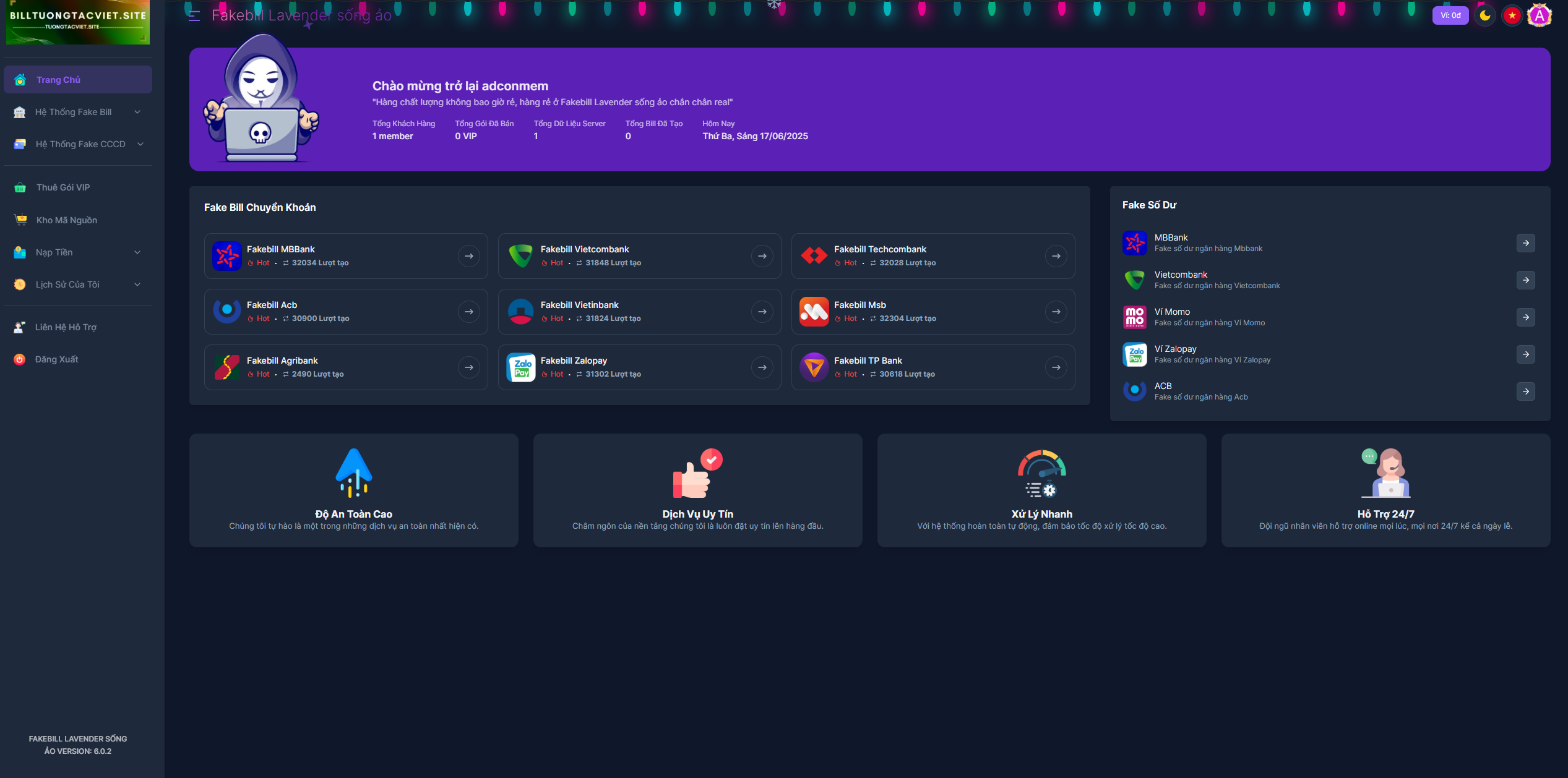Expand the Nạp Tiền dropdown
The width and height of the screenshot is (1568, 778).
pos(77,252)
